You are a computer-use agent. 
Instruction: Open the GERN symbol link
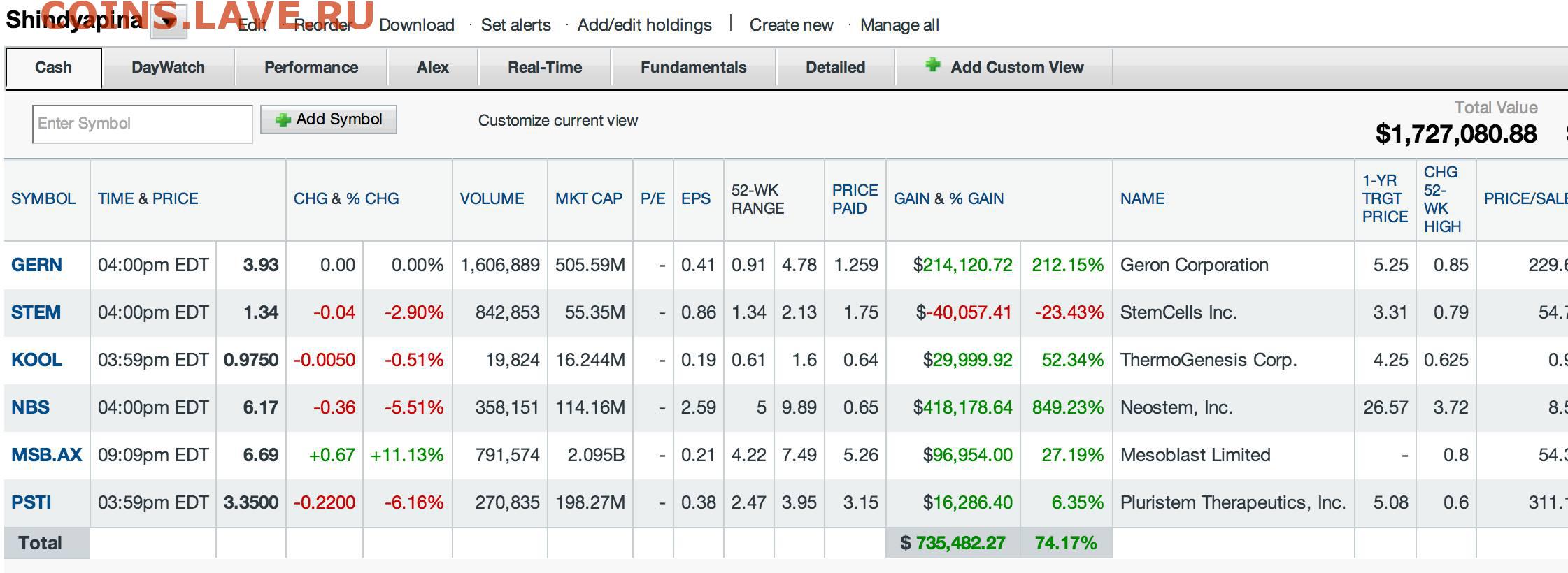pyautogui.click(x=36, y=265)
